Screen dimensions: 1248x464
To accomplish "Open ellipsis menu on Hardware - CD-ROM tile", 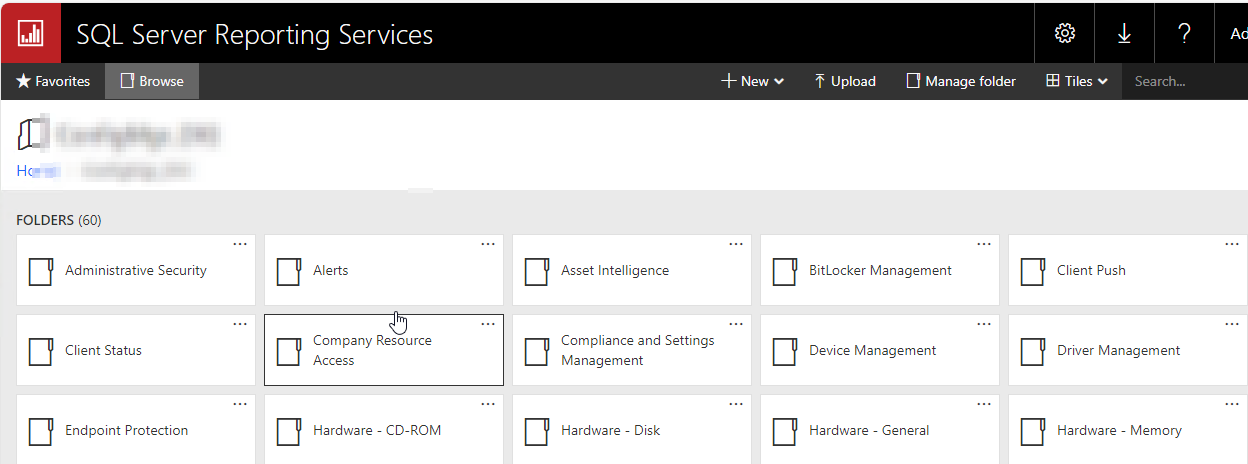I will 488,404.
